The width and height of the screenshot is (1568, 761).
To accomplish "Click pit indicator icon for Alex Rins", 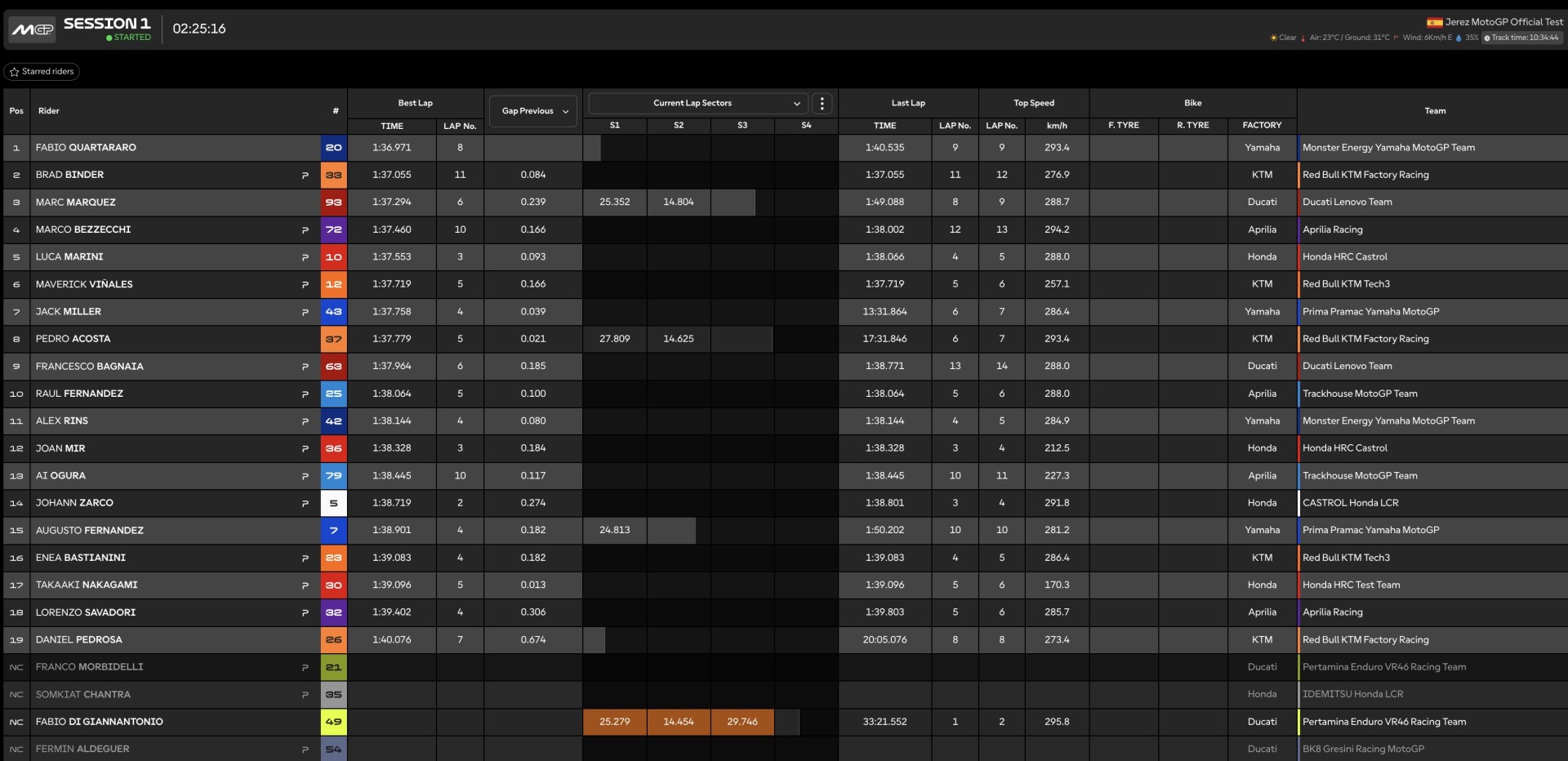I will [305, 421].
